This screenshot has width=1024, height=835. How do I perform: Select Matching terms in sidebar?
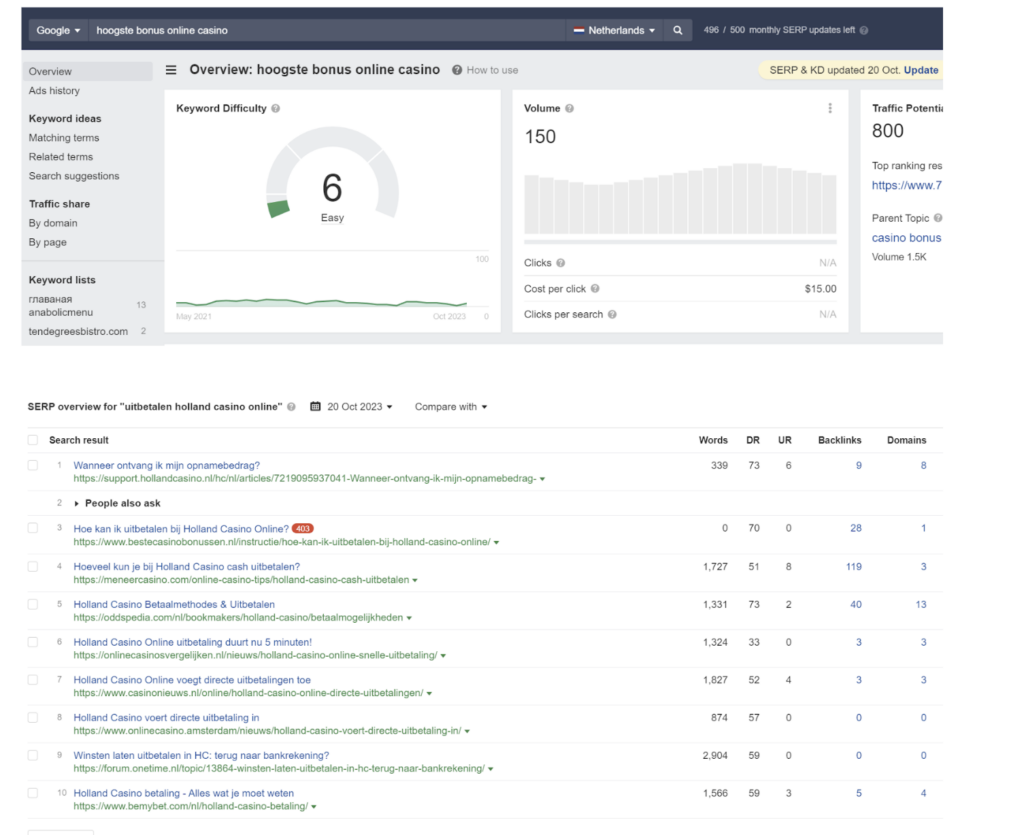(x=64, y=138)
